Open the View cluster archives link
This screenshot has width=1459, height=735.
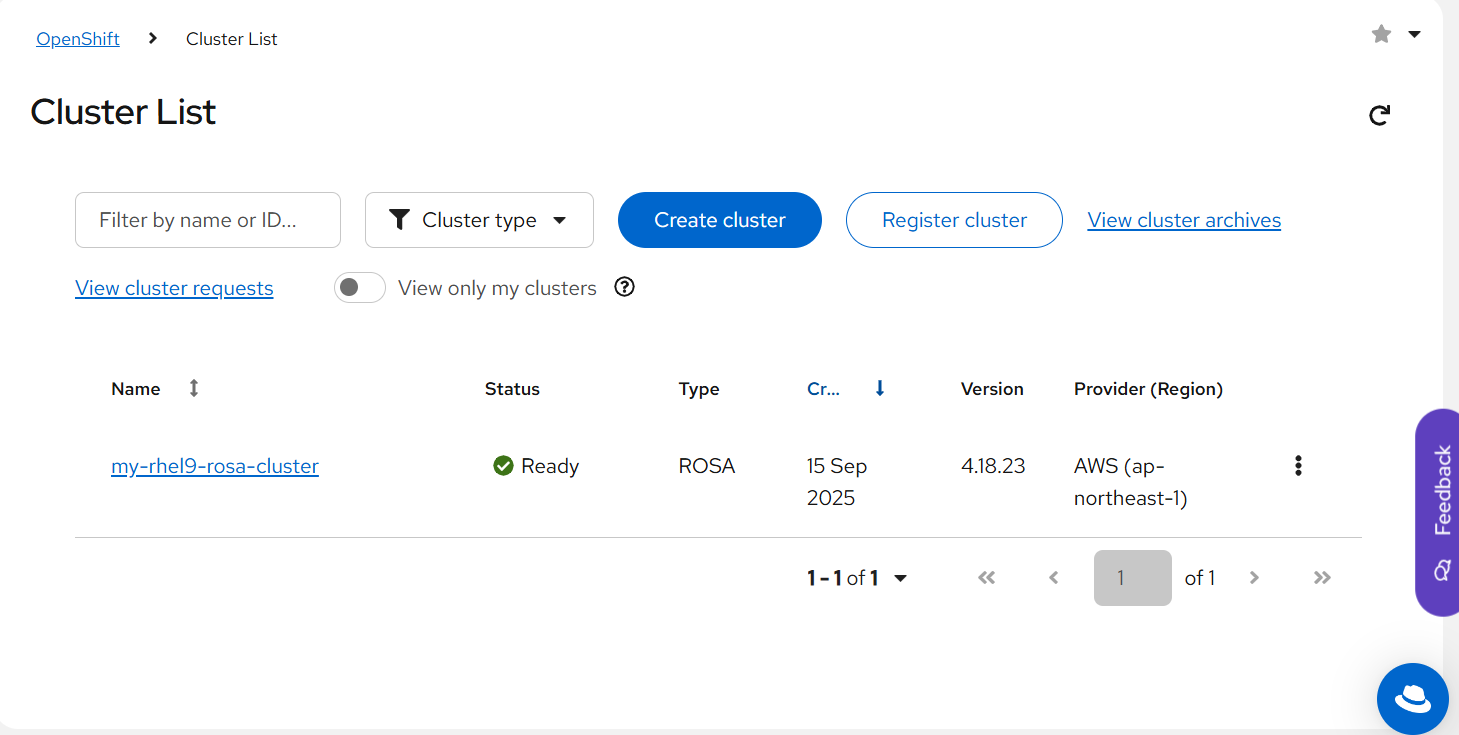click(x=1184, y=220)
